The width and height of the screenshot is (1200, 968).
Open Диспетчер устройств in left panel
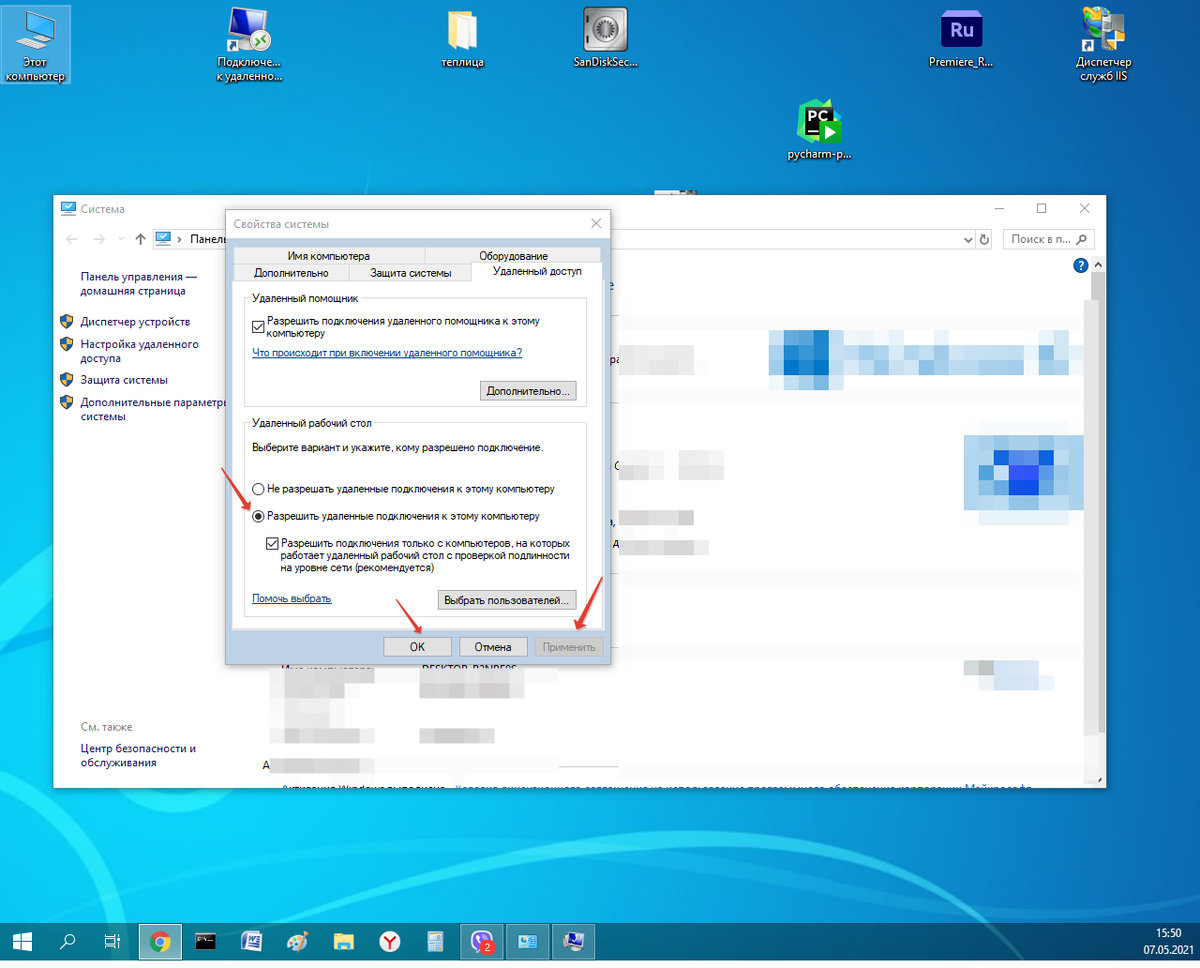(135, 322)
